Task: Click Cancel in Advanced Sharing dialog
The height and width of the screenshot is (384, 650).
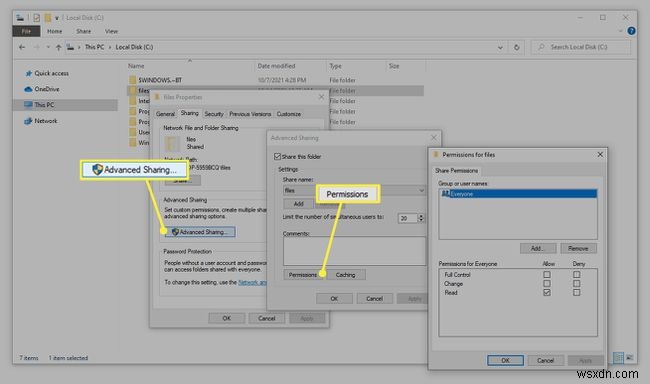Action: coord(374,299)
